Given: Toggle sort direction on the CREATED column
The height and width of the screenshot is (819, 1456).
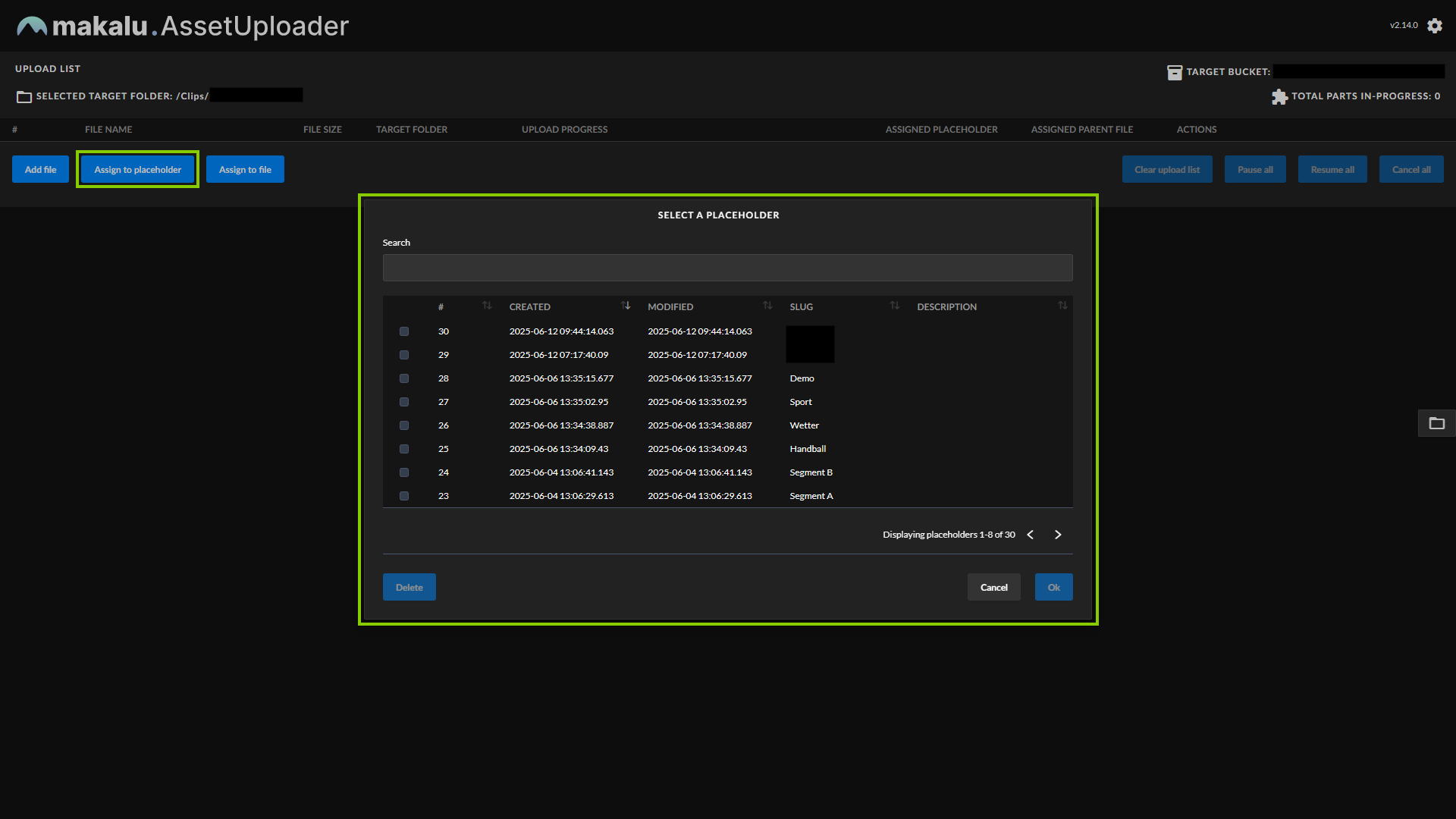Looking at the screenshot, I should click(626, 306).
